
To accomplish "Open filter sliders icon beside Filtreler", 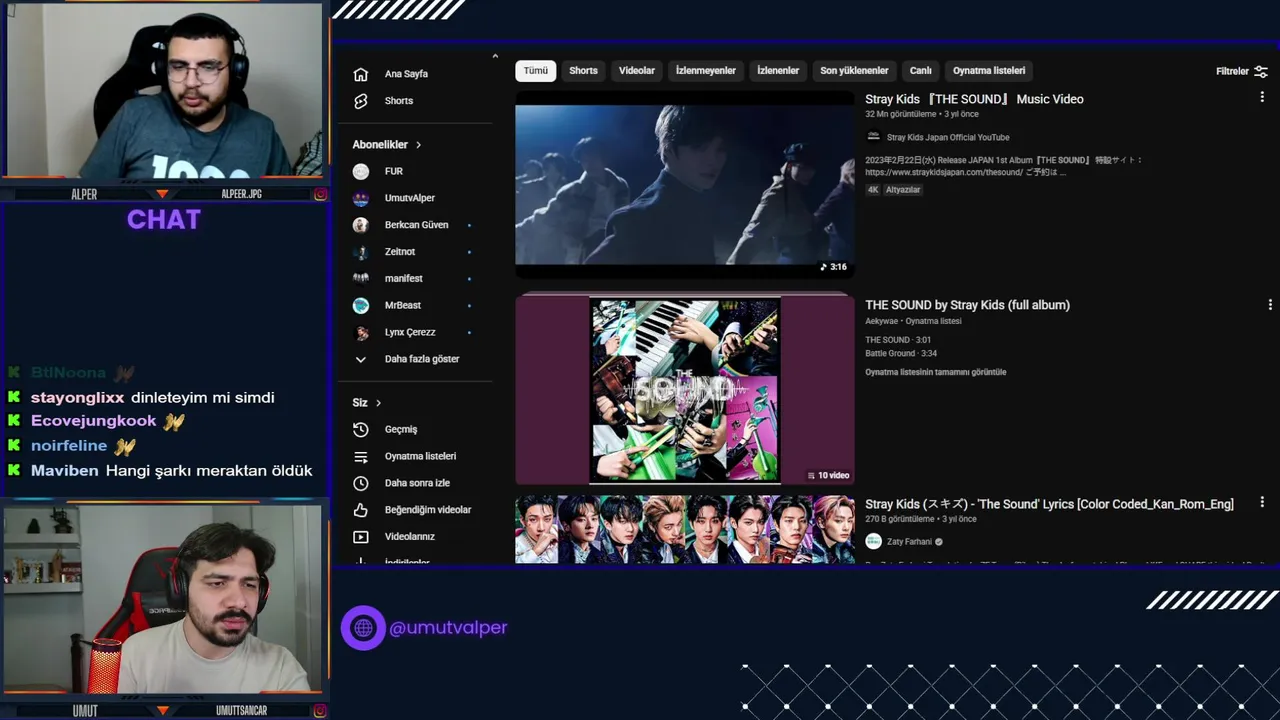I will click(1261, 71).
